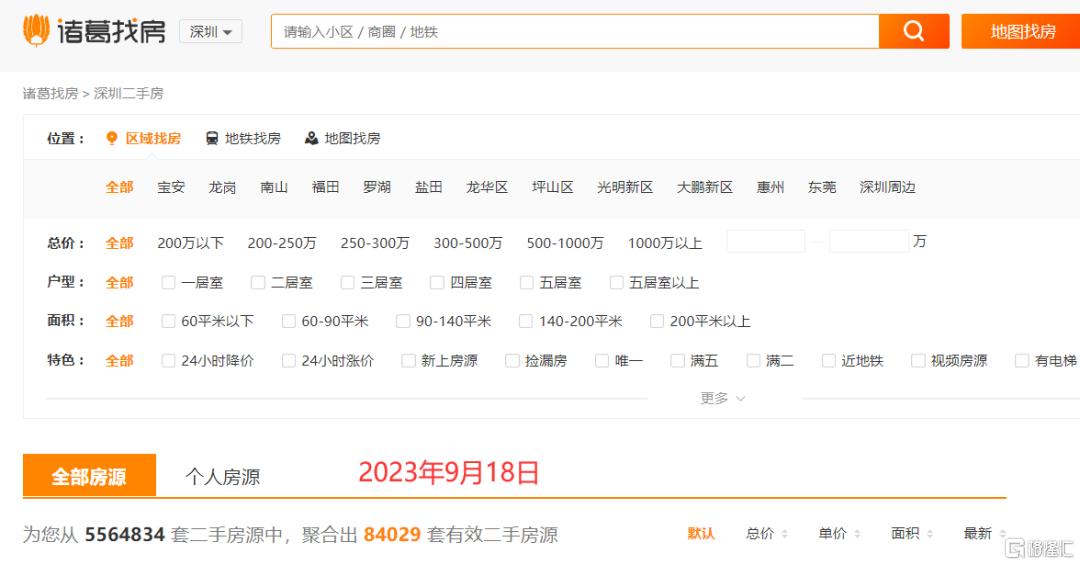Select 地铁找房 location mode
Screen dimensions: 1080x565
253,138
